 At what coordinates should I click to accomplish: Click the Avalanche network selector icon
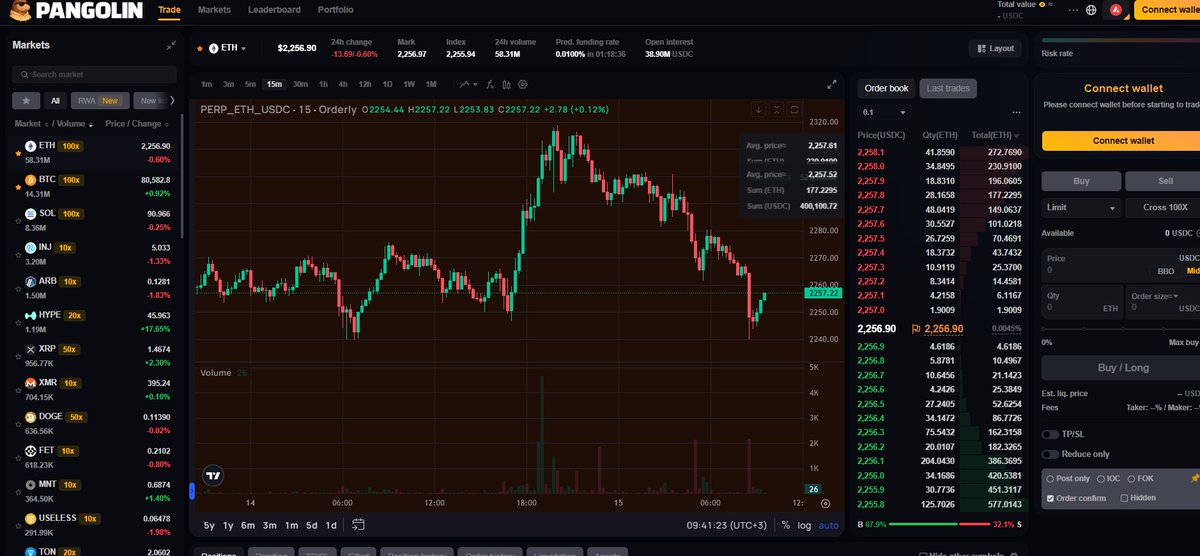tap(1117, 10)
